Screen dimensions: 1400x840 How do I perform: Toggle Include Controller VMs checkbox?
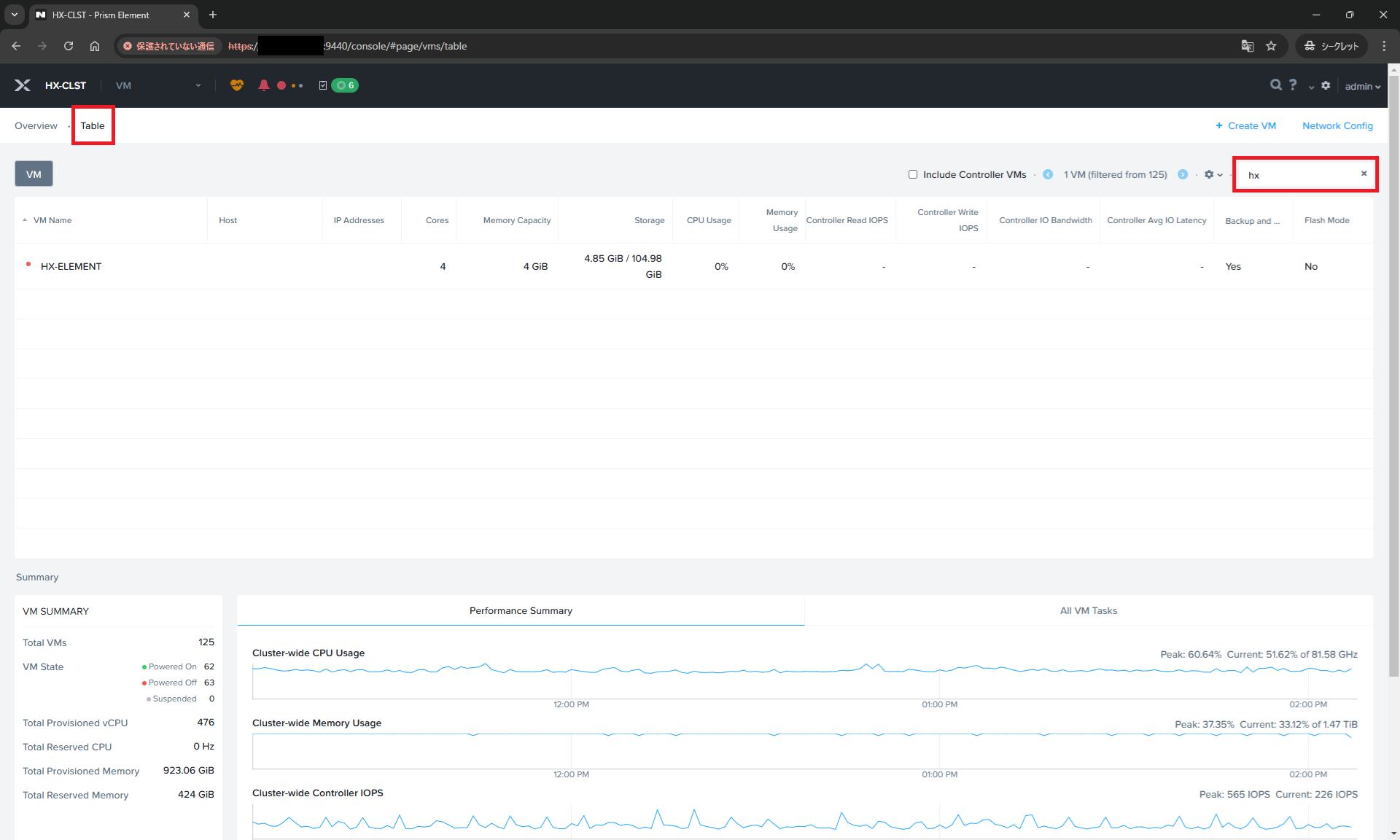point(913,174)
